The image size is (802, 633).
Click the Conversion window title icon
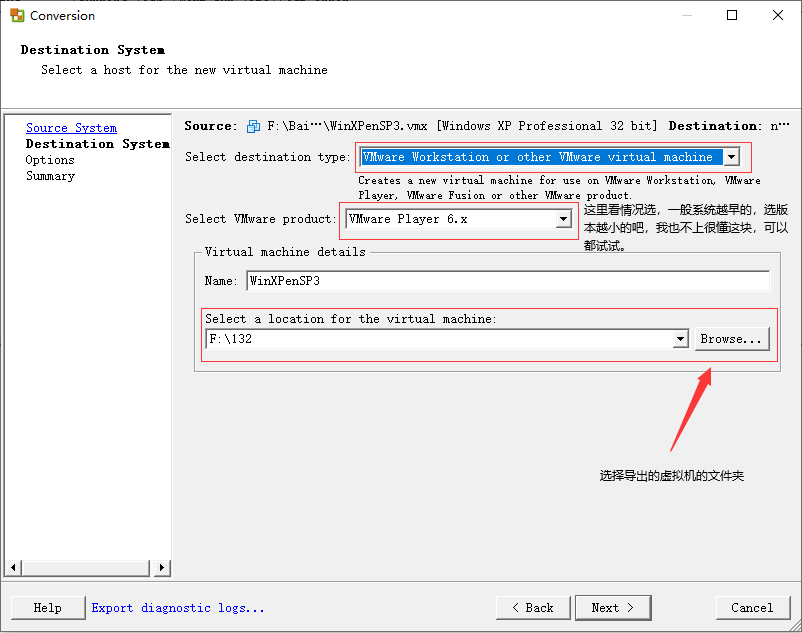click(x=17, y=15)
